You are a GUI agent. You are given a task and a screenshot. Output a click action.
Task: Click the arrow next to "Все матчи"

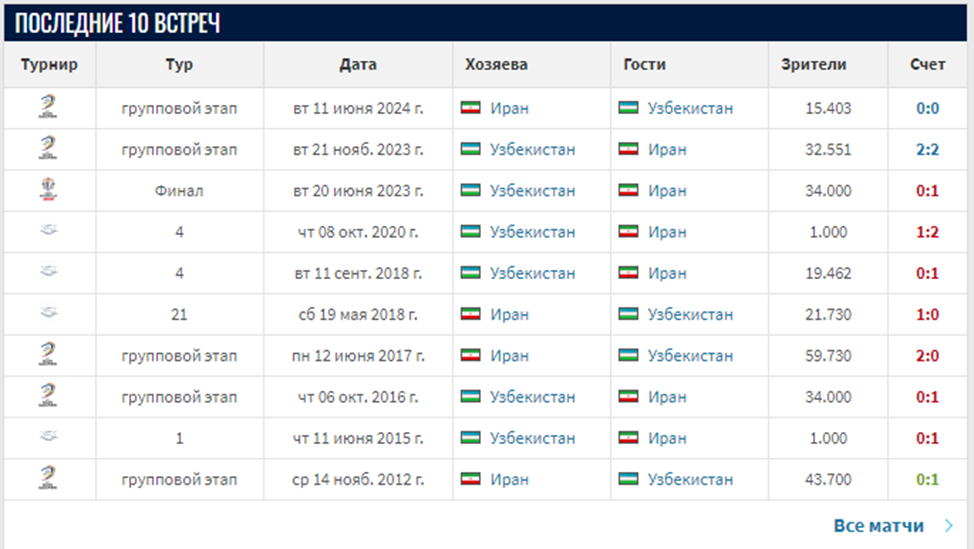pos(949,525)
